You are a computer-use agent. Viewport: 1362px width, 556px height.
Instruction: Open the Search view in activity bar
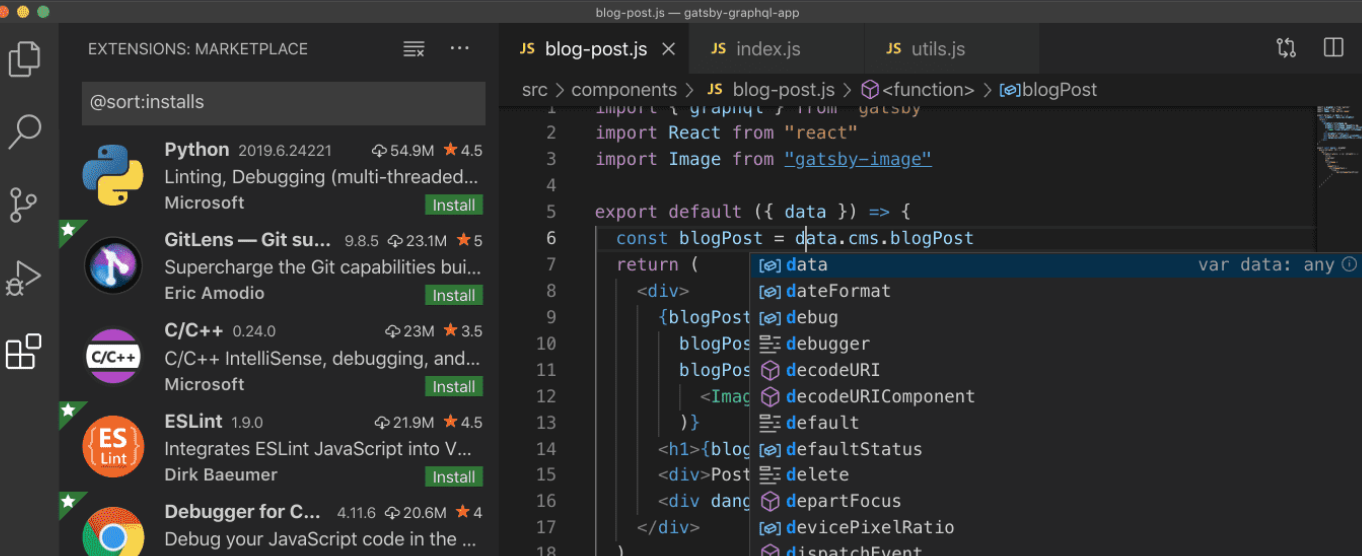click(x=25, y=131)
